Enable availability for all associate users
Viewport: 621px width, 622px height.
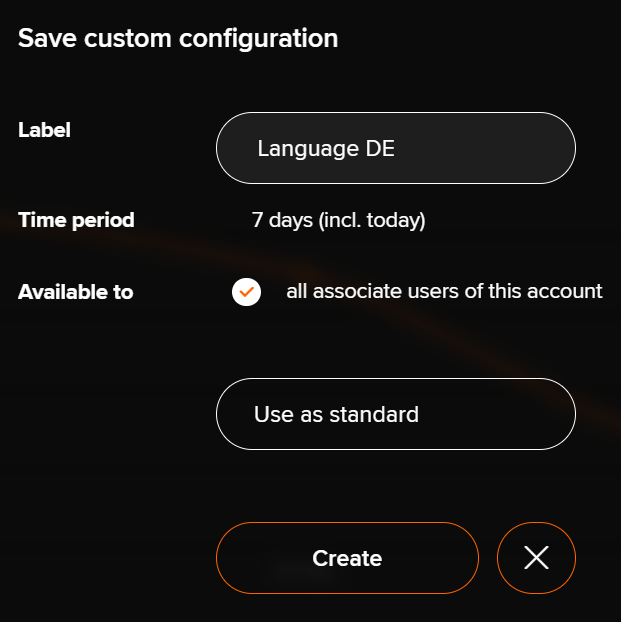(246, 292)
